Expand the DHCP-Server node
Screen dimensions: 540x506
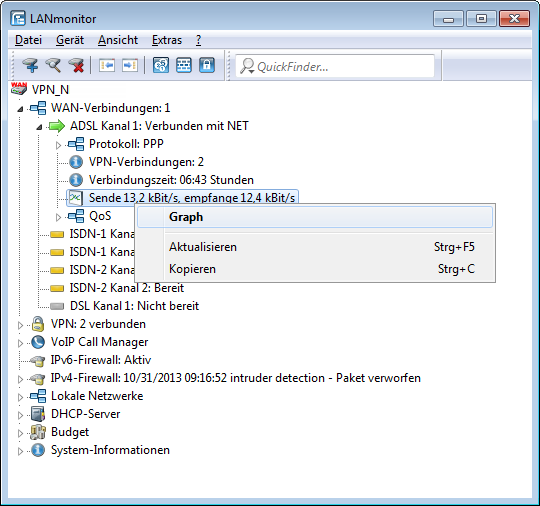[20, 415]
